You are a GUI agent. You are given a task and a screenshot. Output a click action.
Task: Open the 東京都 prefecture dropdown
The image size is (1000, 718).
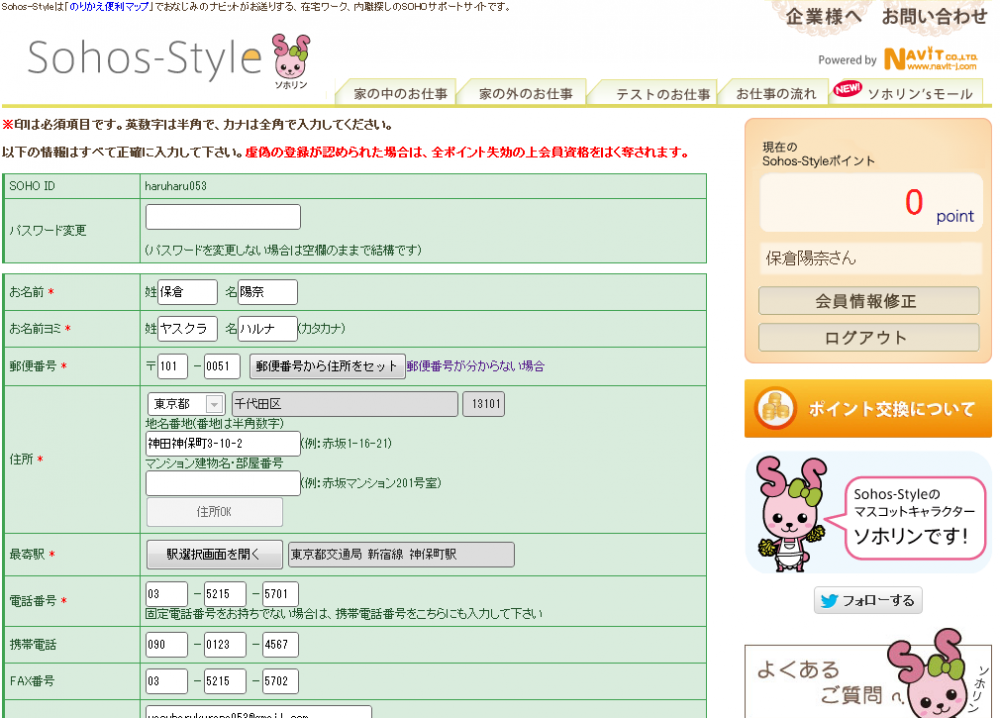tap(186, 404)
